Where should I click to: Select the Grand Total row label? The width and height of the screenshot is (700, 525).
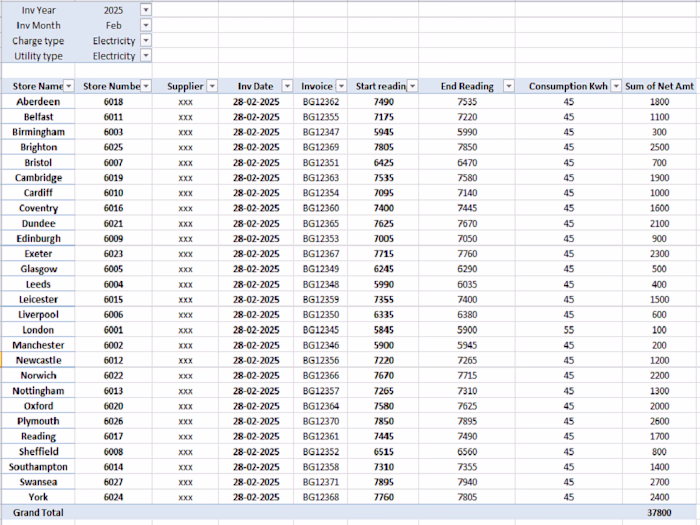(x=38, y=512)
